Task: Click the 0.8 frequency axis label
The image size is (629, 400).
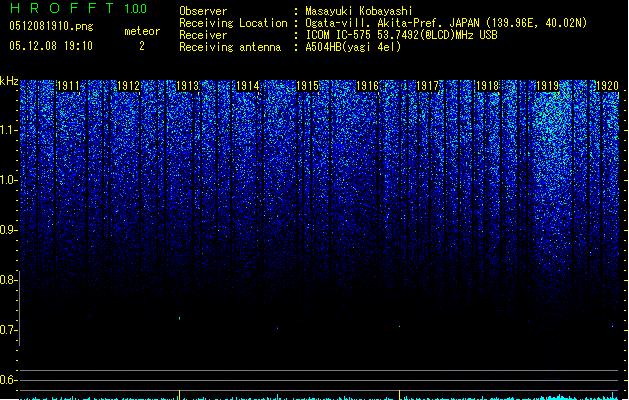Action: click(x=8, y=280)
